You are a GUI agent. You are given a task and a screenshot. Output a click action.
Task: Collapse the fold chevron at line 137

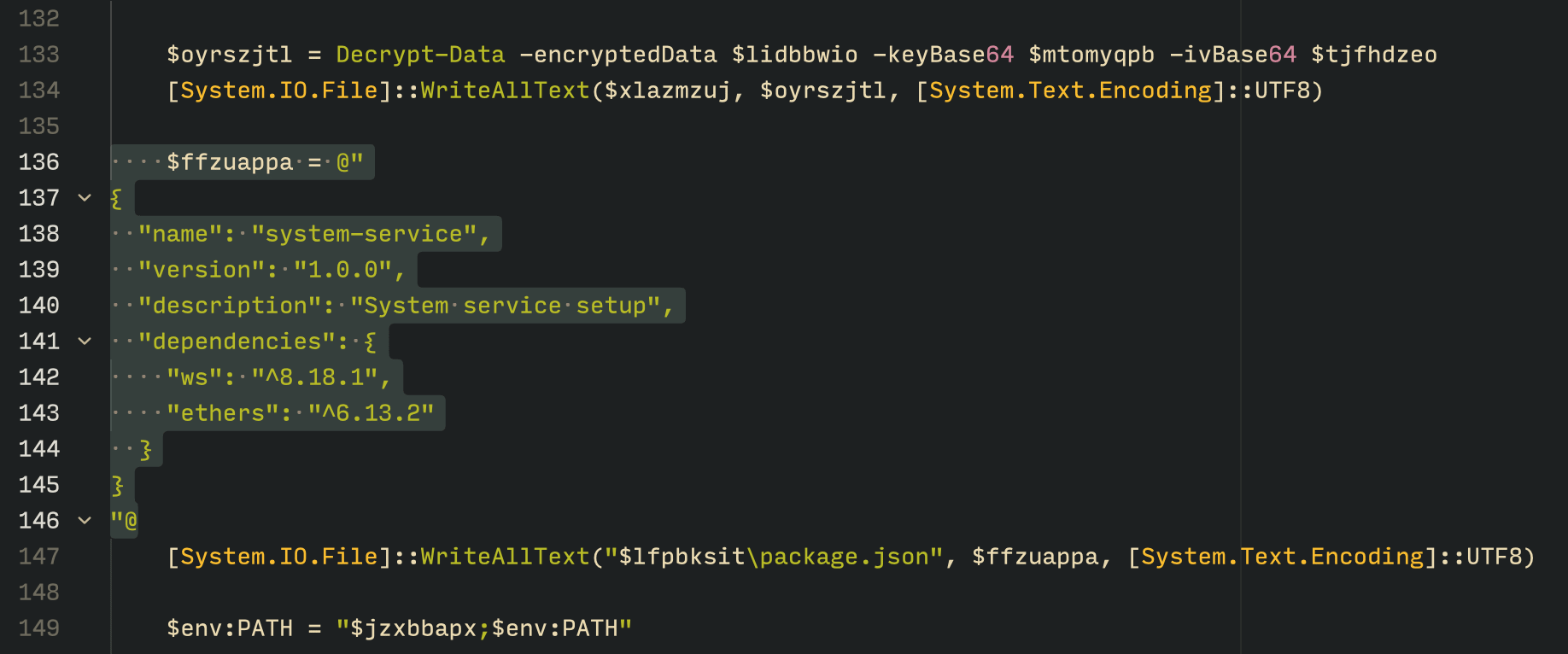pos(85,198)
